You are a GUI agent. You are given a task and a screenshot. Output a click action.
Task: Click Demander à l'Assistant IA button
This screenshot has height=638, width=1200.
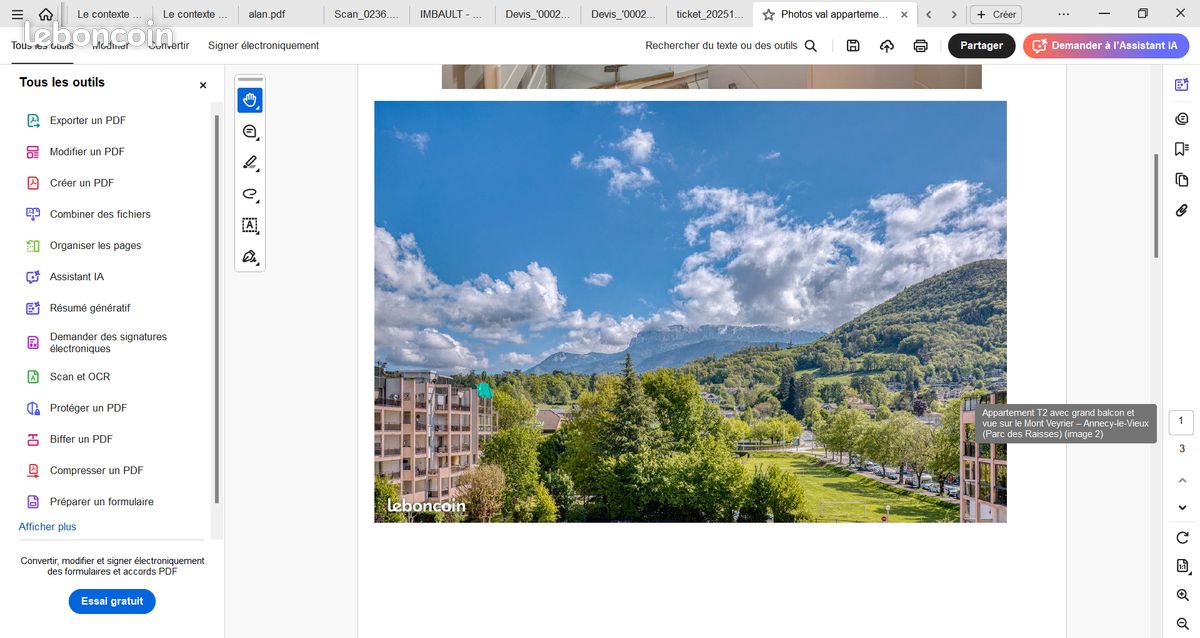tap(1105, 46)
